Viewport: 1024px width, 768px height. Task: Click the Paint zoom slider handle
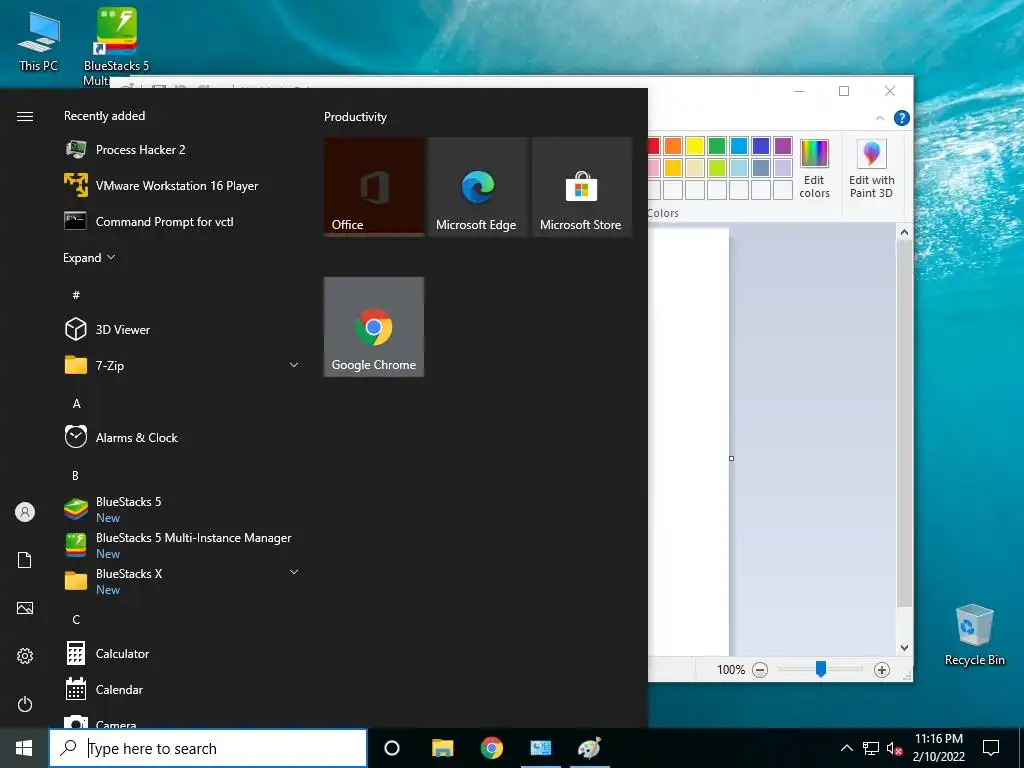821,669
